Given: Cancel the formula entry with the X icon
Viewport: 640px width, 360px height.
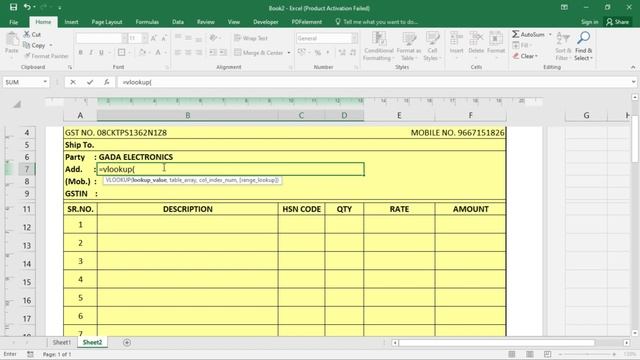Looking at the screenshot, I should (x=73, y=82).
